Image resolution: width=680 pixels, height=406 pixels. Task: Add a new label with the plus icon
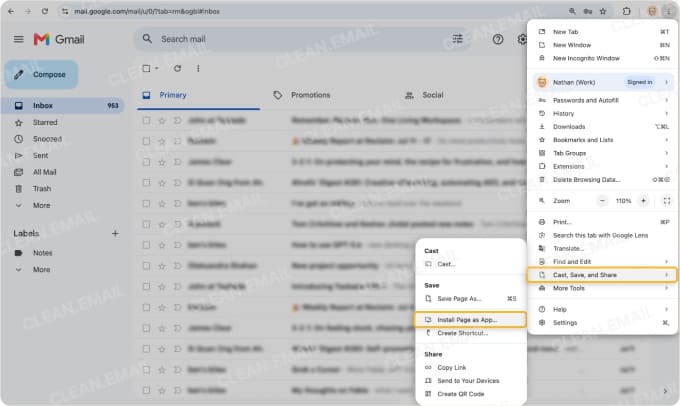[115, 233]
